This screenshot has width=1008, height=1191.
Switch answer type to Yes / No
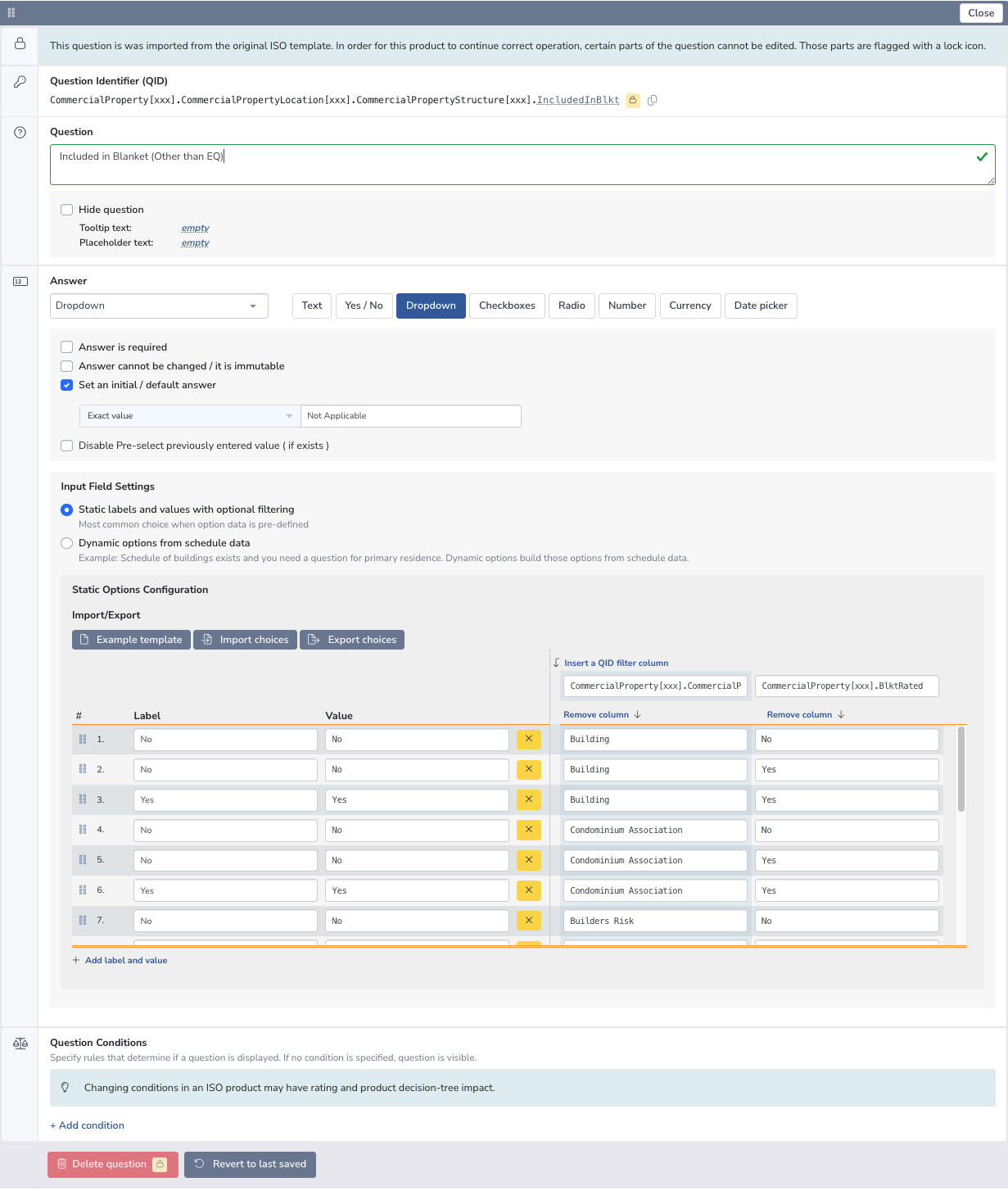point(364,306)
